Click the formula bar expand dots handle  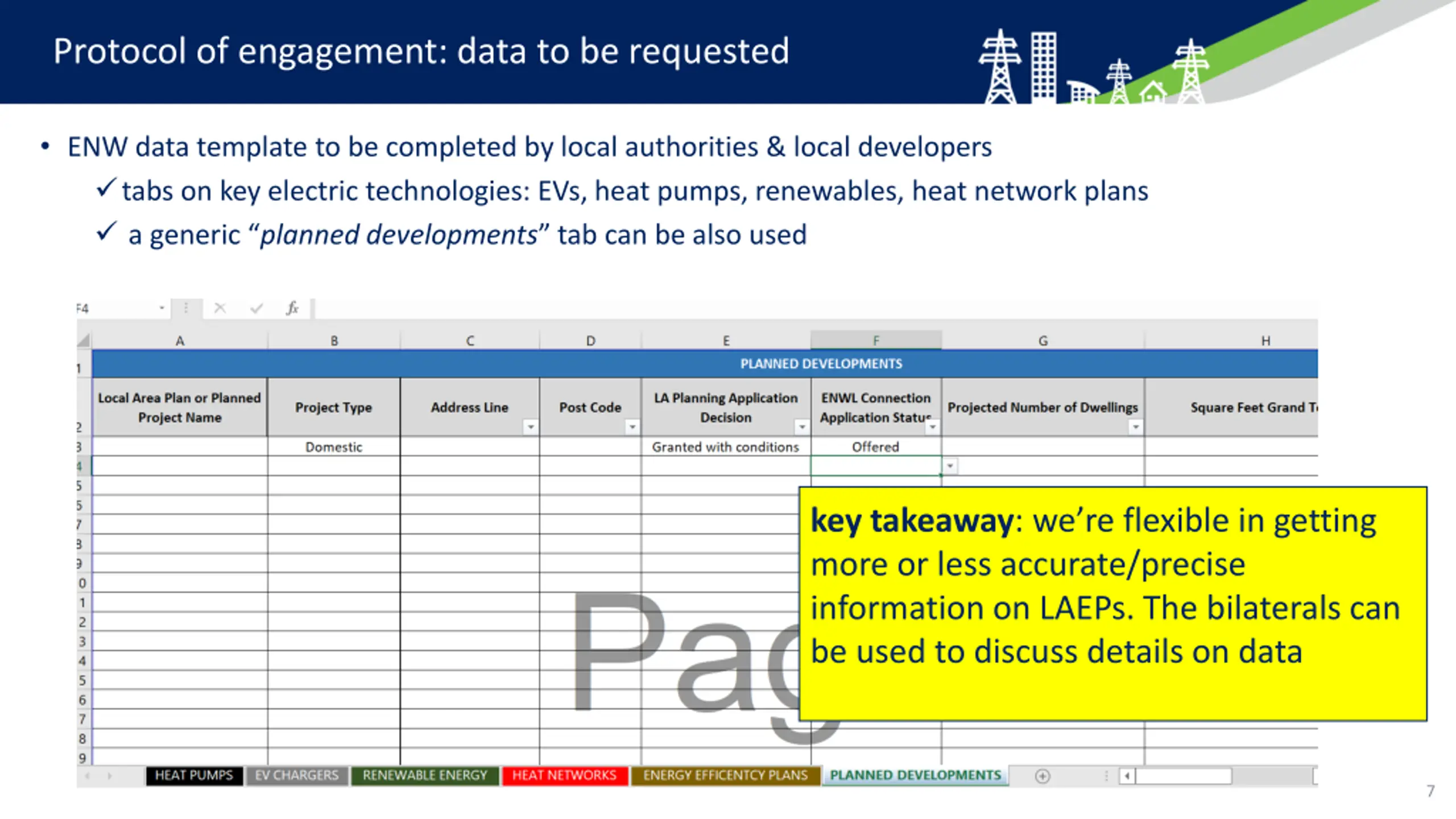(186, 308)
